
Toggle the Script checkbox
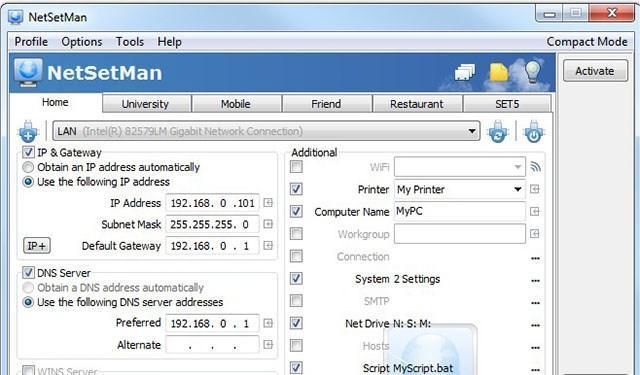(x=296, y=367)
